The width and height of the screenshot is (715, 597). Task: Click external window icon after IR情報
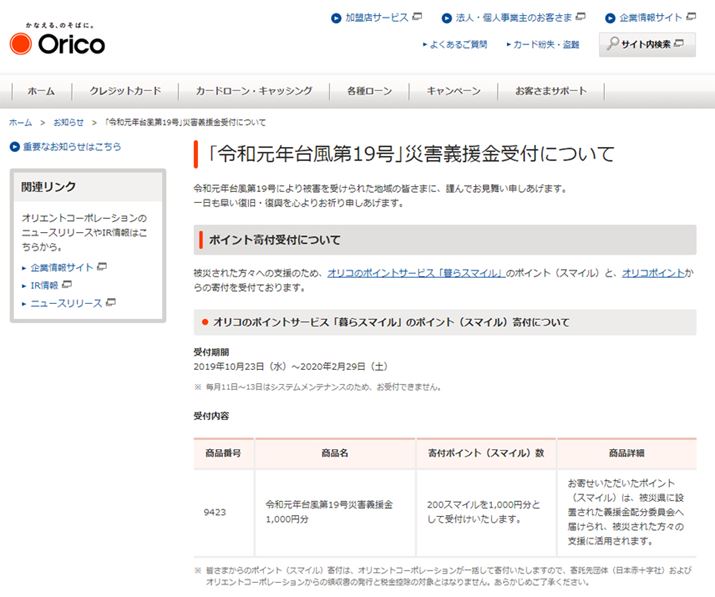(67, 284)
